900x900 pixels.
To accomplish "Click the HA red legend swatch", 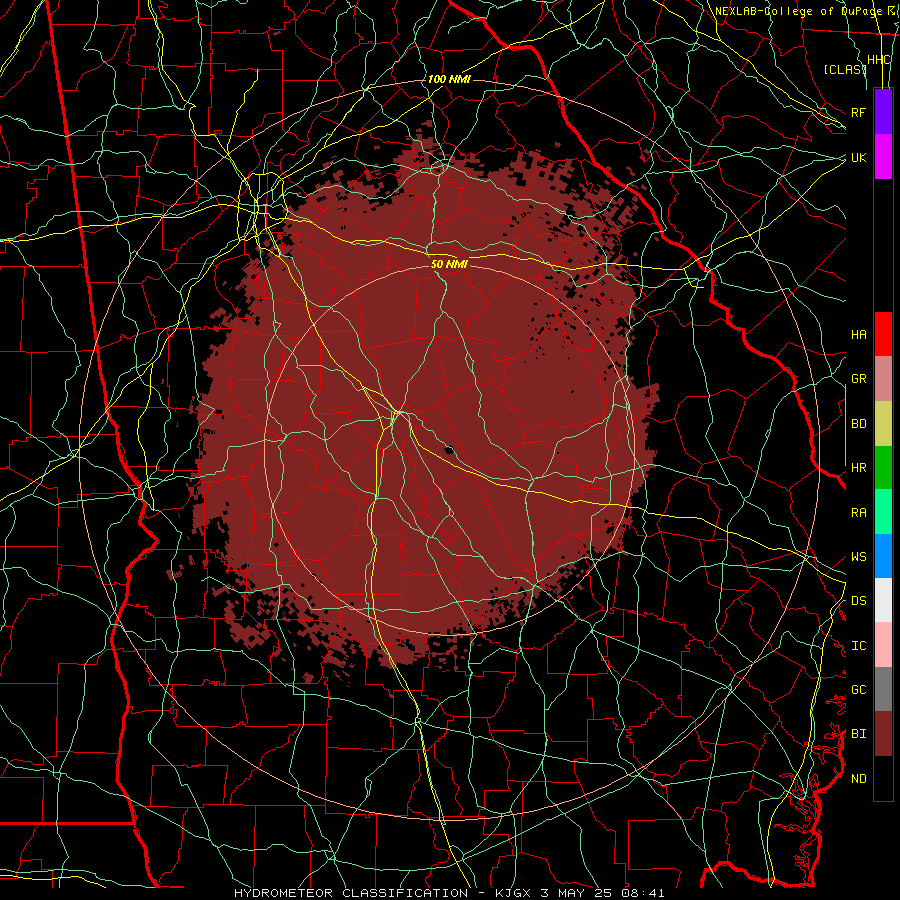I will (x=883, y=334).
